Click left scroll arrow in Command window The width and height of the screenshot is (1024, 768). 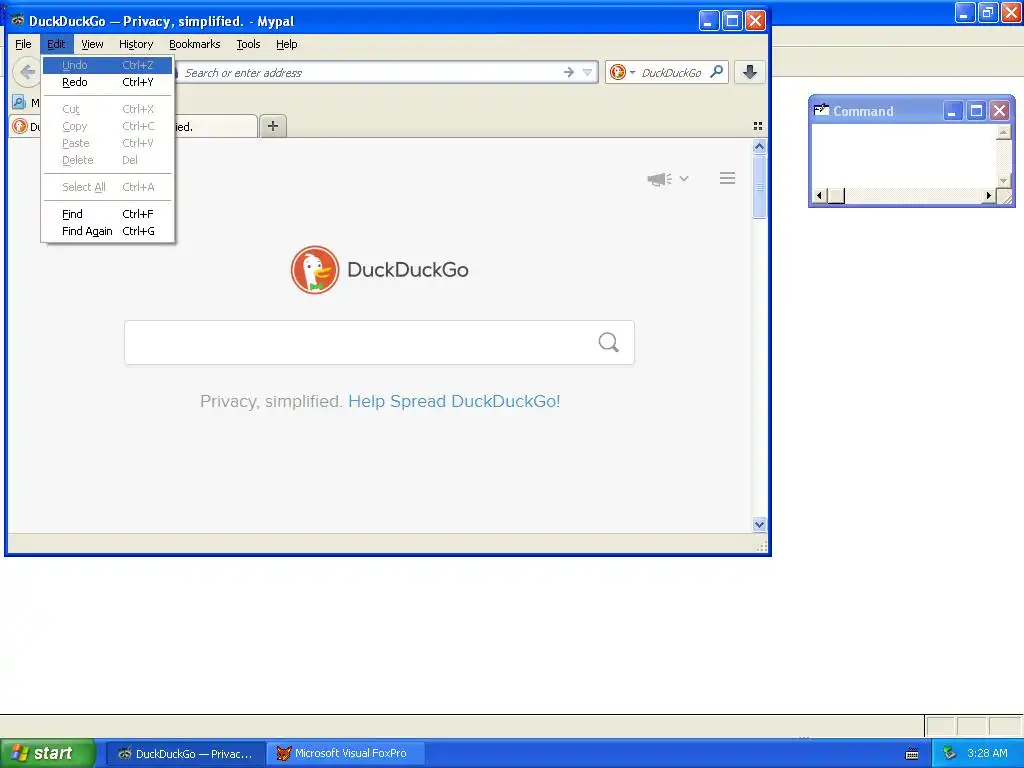pyautogui.click(x=819, y=195)
